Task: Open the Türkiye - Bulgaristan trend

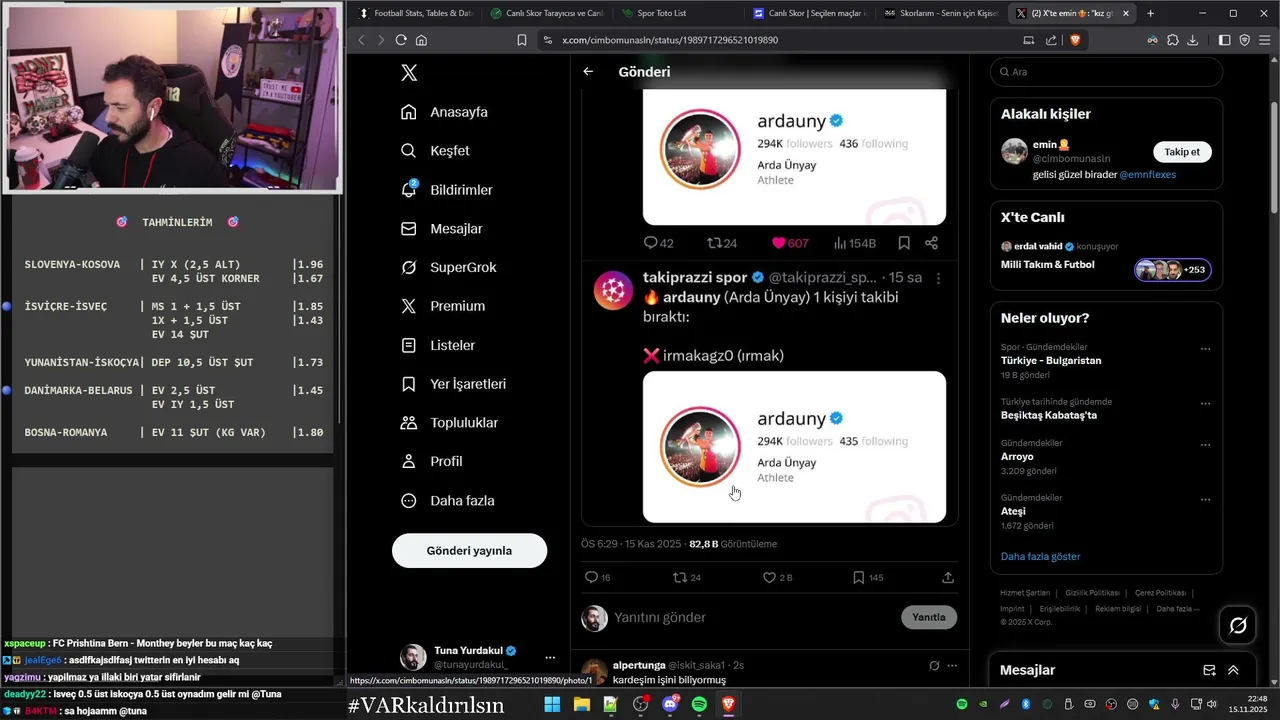Action: (1051, 361)
